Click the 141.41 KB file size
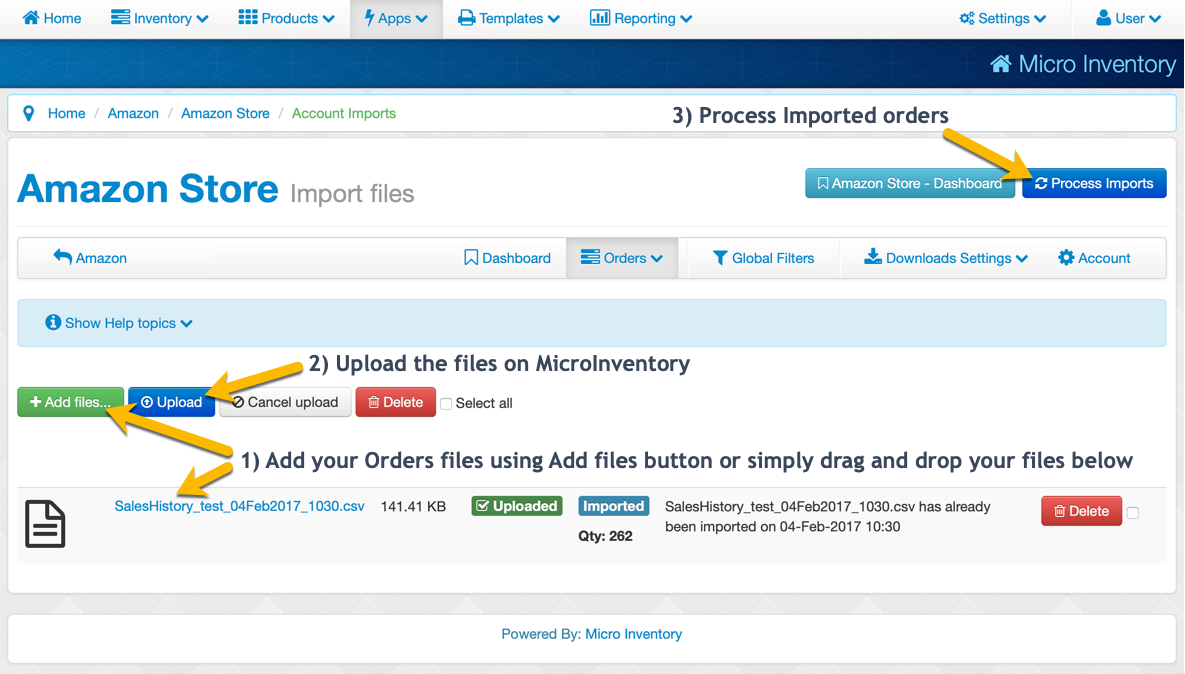 (x=413, y=506)
